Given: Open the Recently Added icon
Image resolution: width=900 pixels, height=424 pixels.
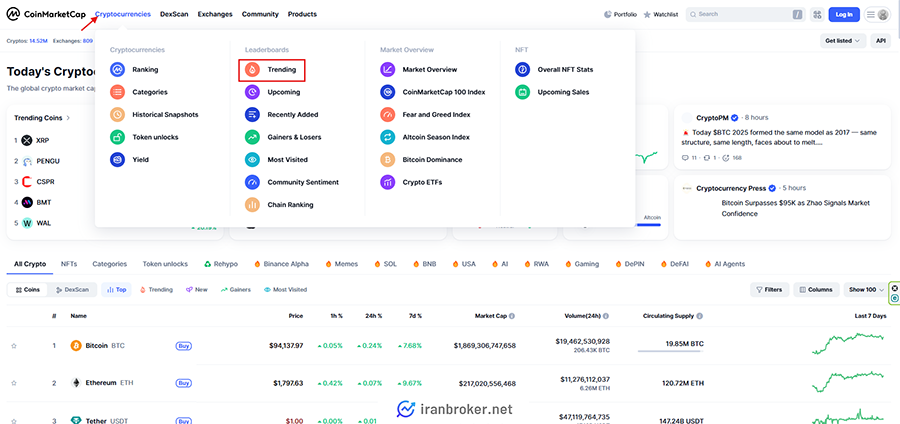Looking at the screenshot, I should (252, 114).
